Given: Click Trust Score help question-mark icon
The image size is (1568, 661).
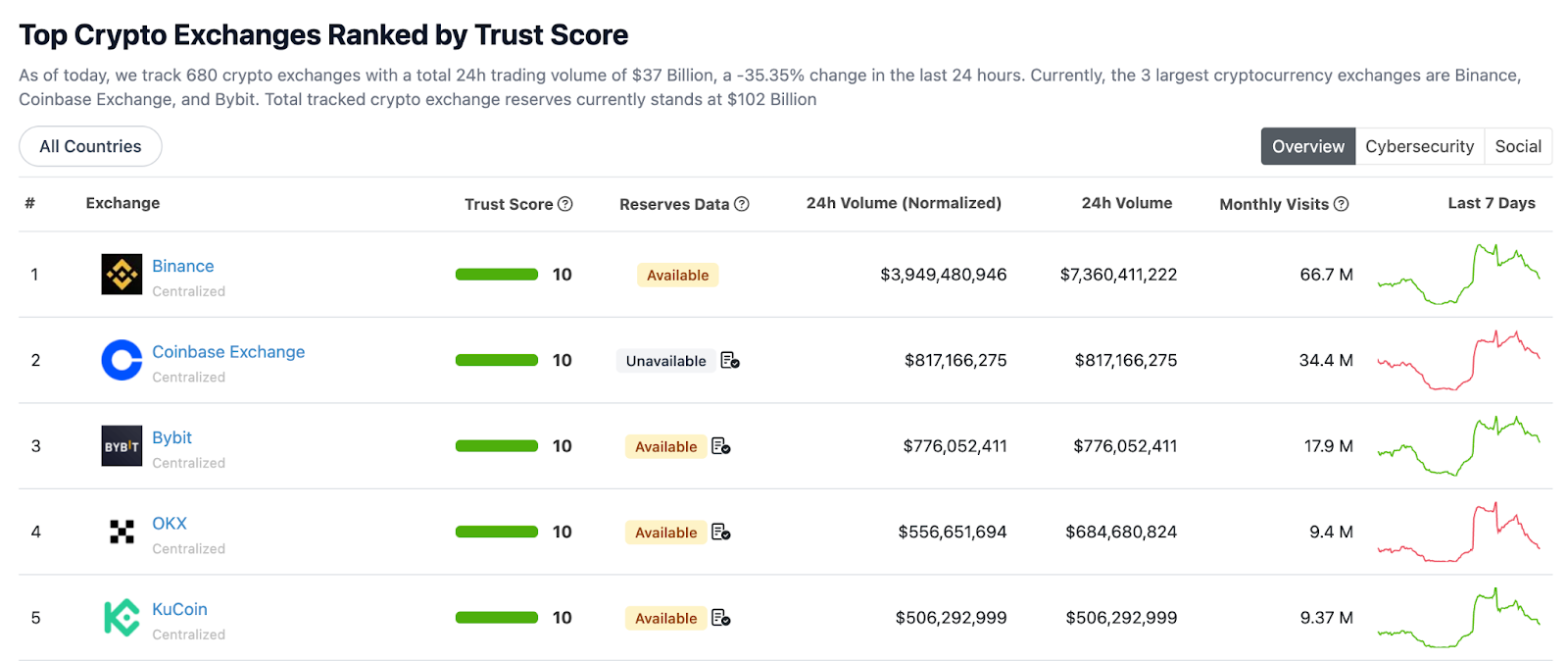Looking at the screenshot, I should point(565,204).
